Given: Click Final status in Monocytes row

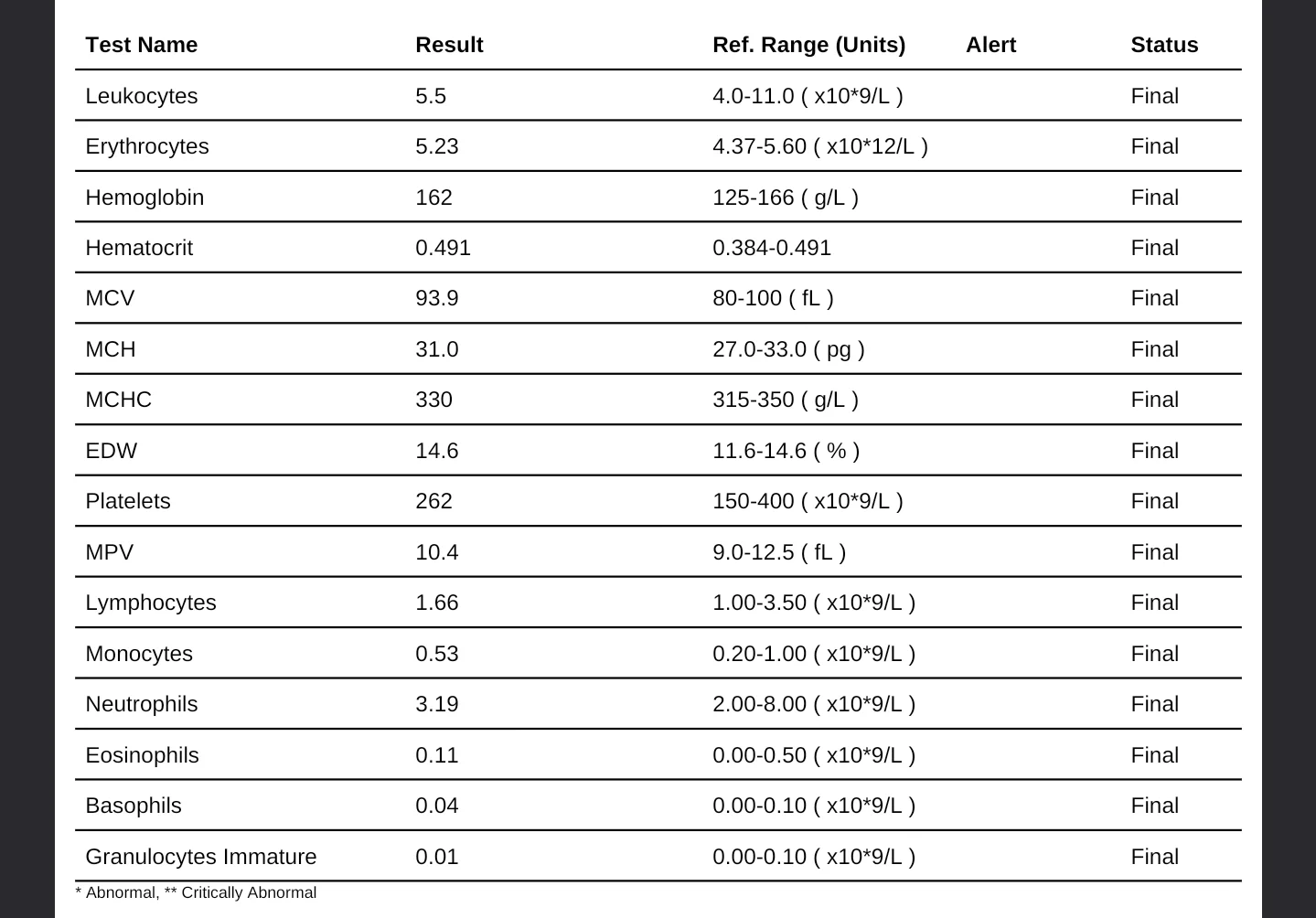Looking at the screenshot, I should (1154, 654).
